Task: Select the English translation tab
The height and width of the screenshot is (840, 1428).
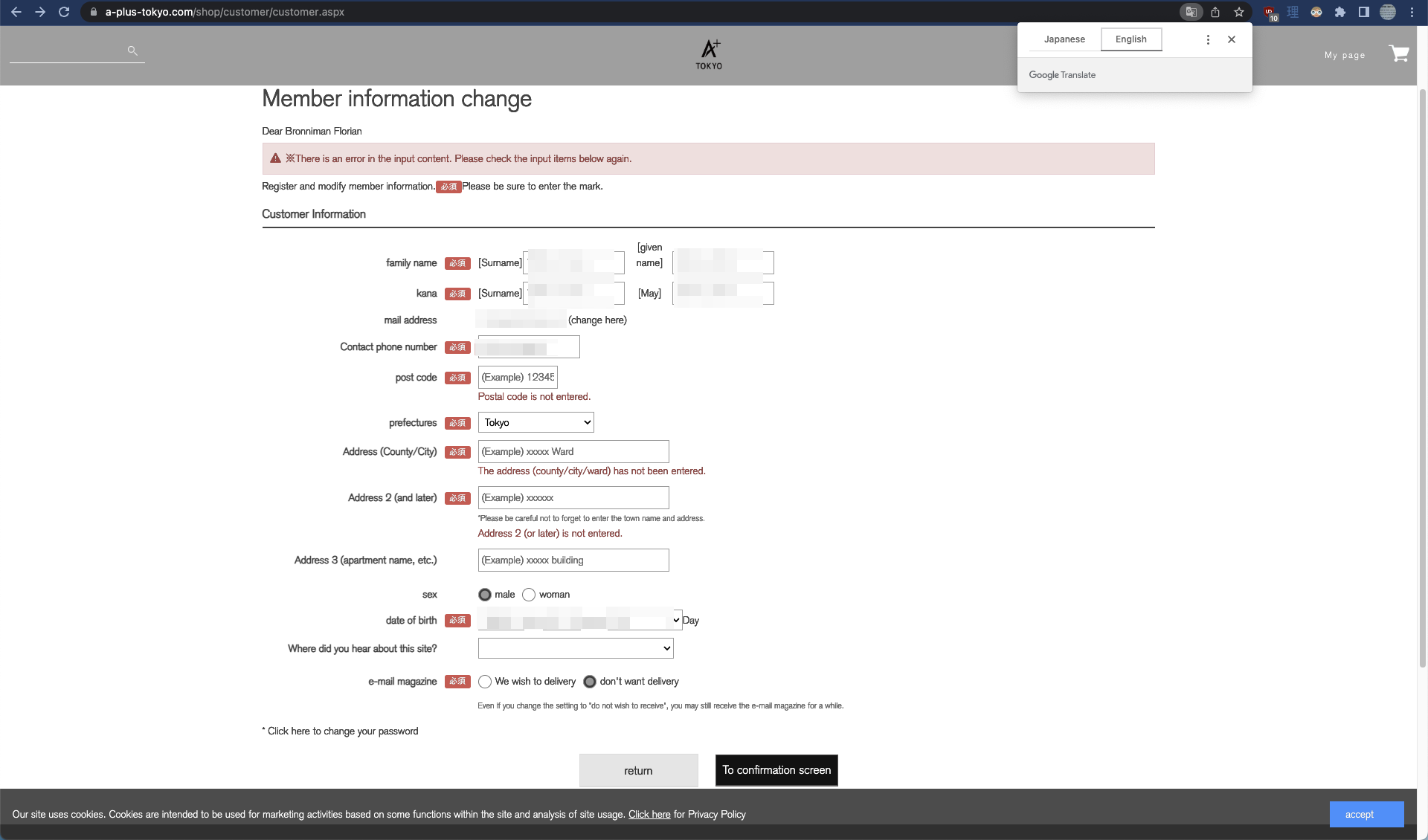Action: pyautogui.click(x=1130, y=39)
